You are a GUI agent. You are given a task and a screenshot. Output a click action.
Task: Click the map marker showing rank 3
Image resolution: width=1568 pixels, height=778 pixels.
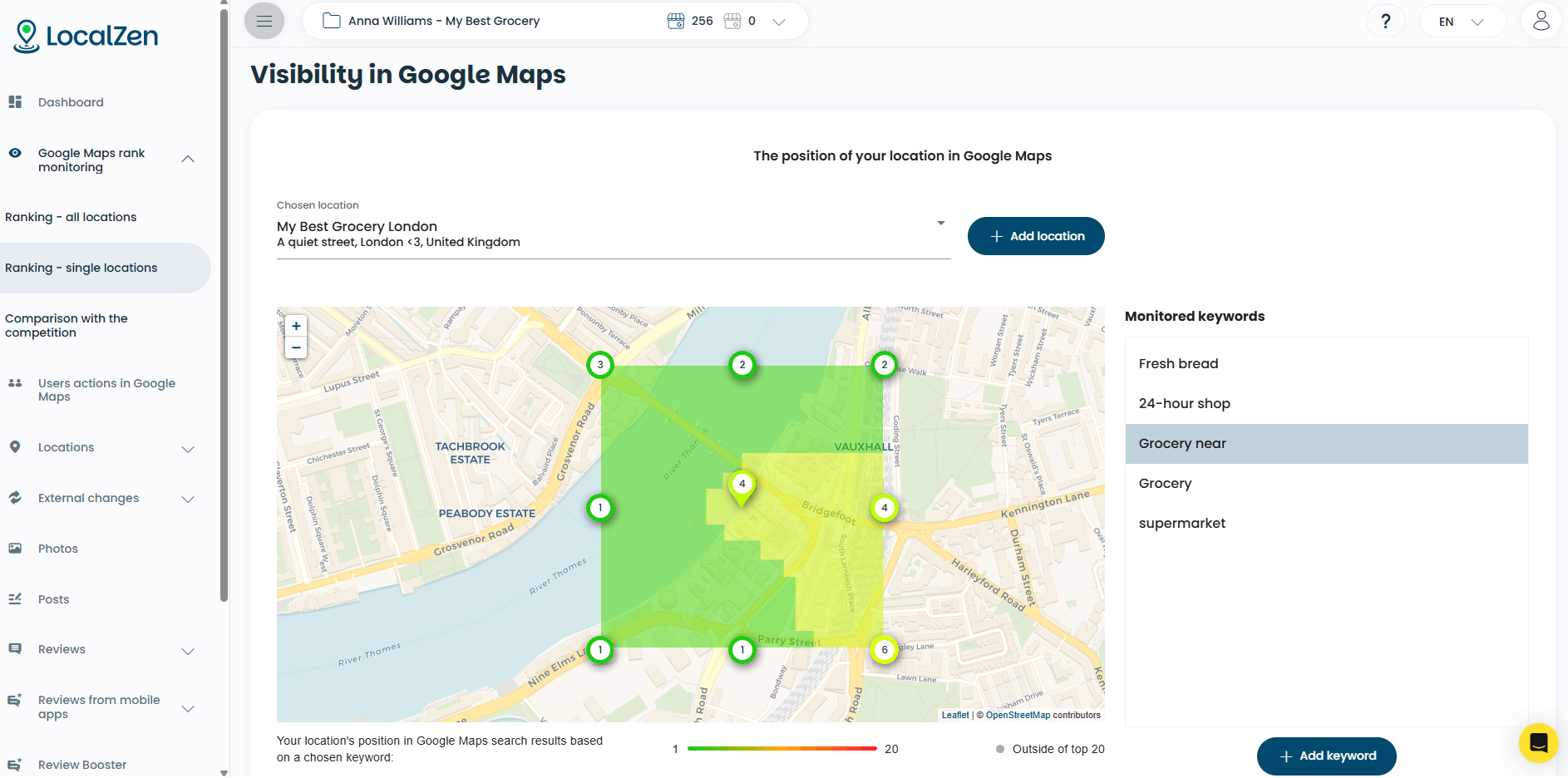(600, 365)
